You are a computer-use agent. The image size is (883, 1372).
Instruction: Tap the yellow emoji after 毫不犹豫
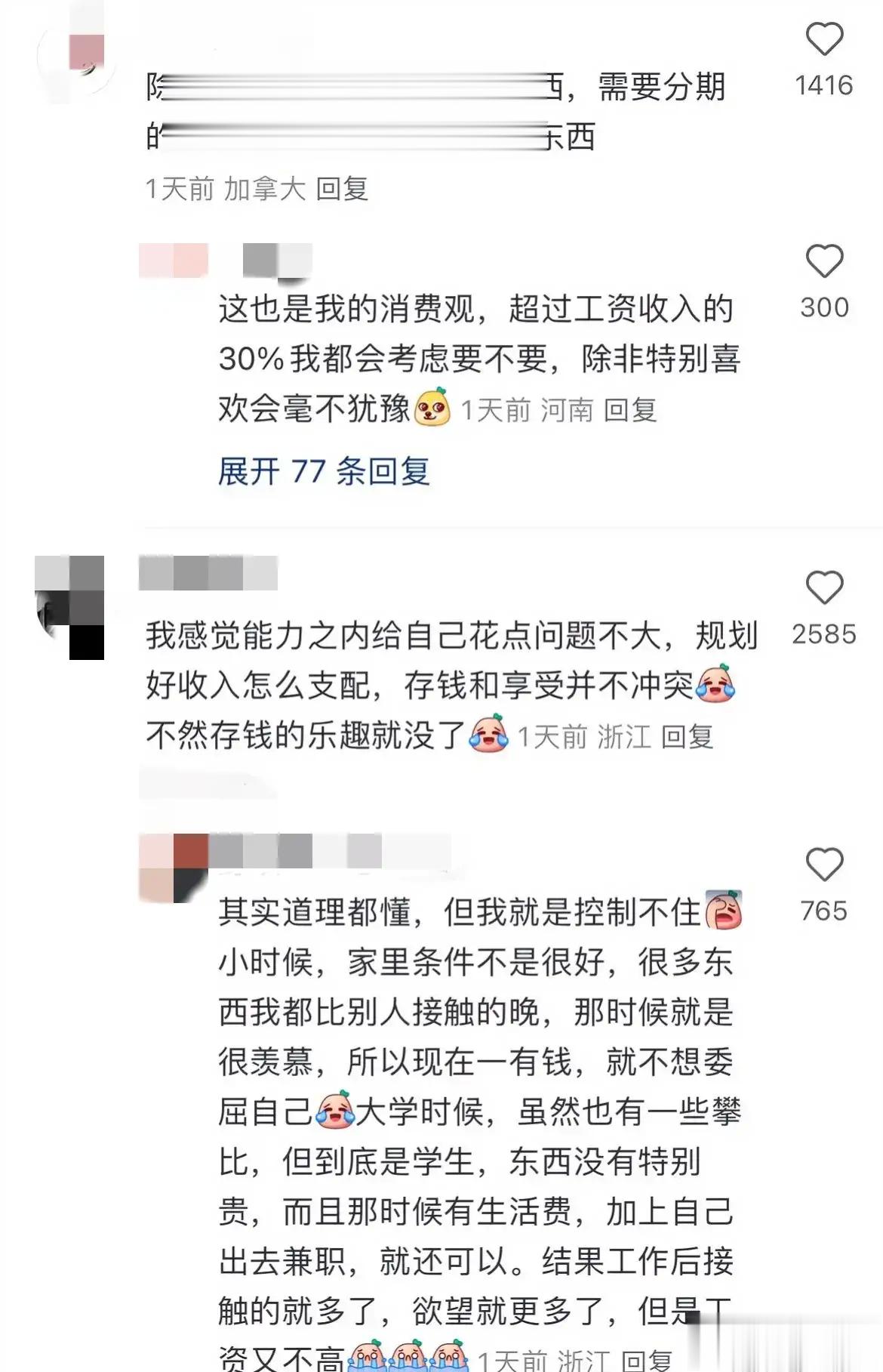[x=432, y=407]
